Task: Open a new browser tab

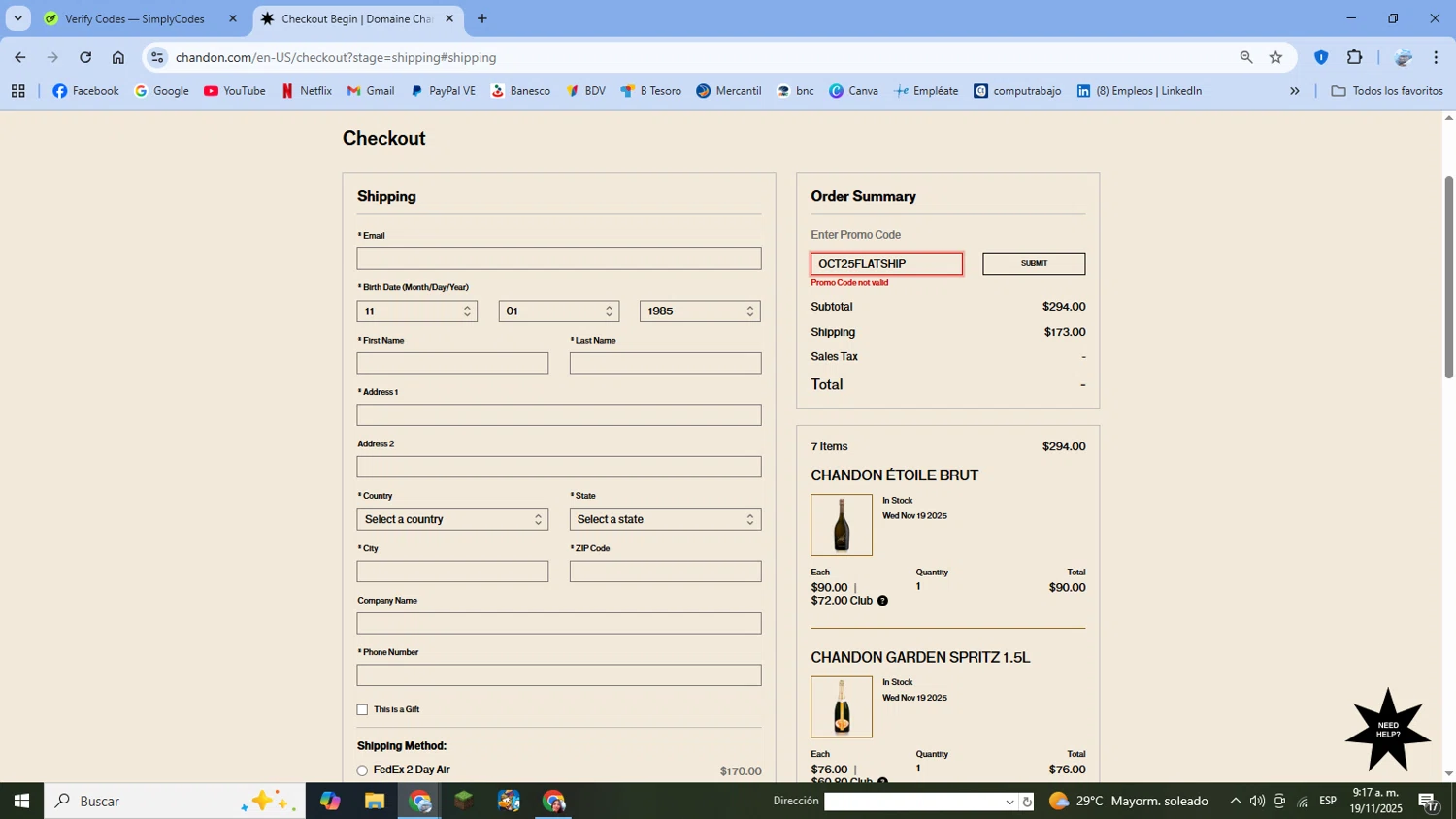Action: pyautogui.click(x=481, y=18)
